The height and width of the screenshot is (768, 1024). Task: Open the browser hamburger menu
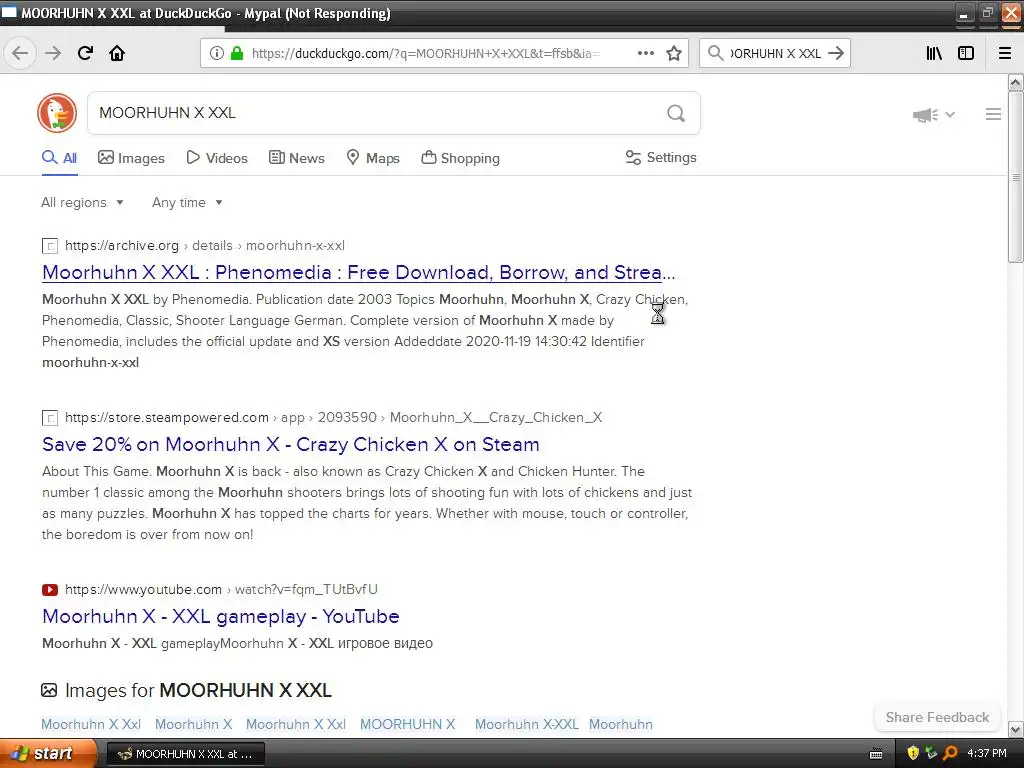click(1005, 53)
